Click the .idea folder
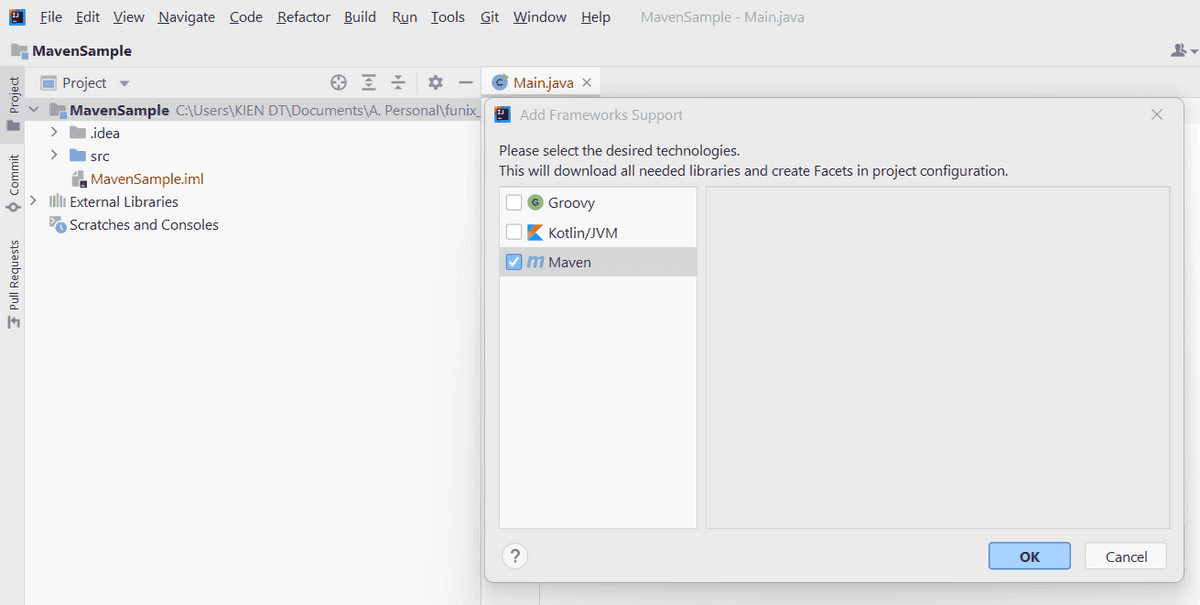1200x605 pixels. click(105, 132)
